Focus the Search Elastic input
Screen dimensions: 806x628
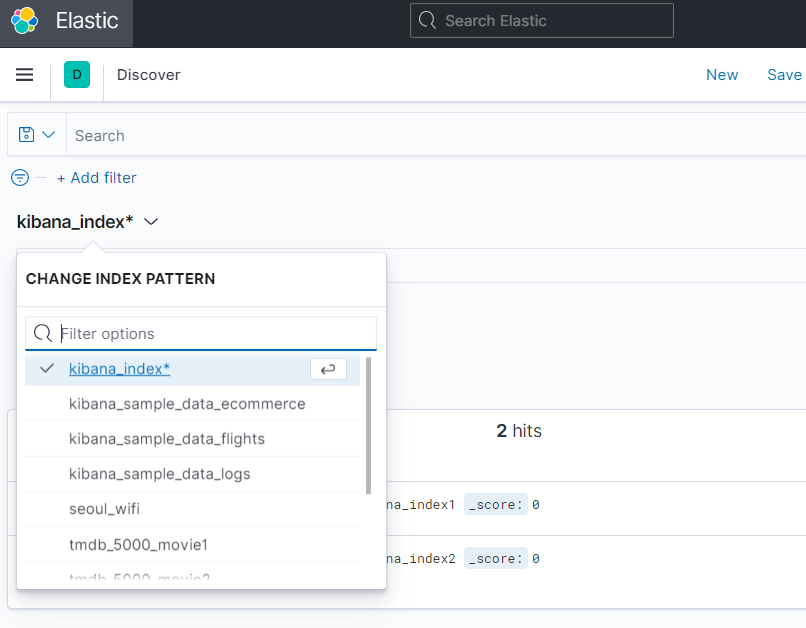pos(542,21)
